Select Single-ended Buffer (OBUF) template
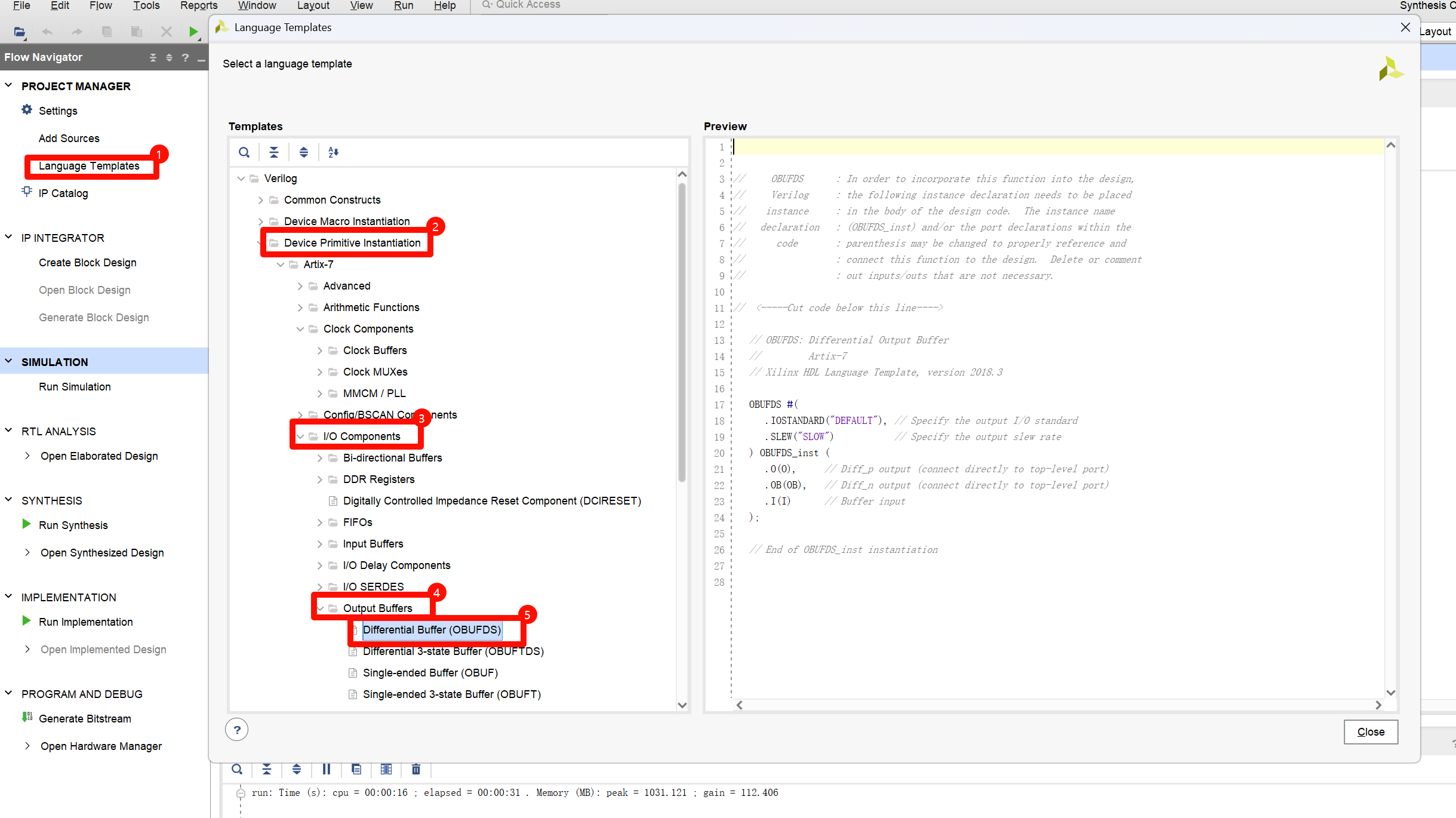Image resolution: width=1456 pixels, height=818 pixels. [430, 673]
